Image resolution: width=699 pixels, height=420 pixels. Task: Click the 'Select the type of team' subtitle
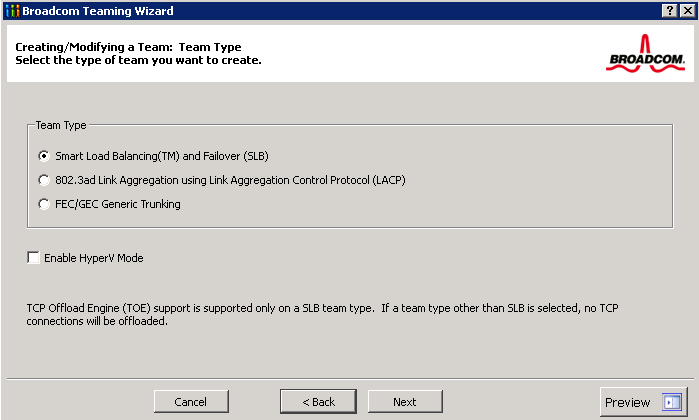(x=138, y=60)
